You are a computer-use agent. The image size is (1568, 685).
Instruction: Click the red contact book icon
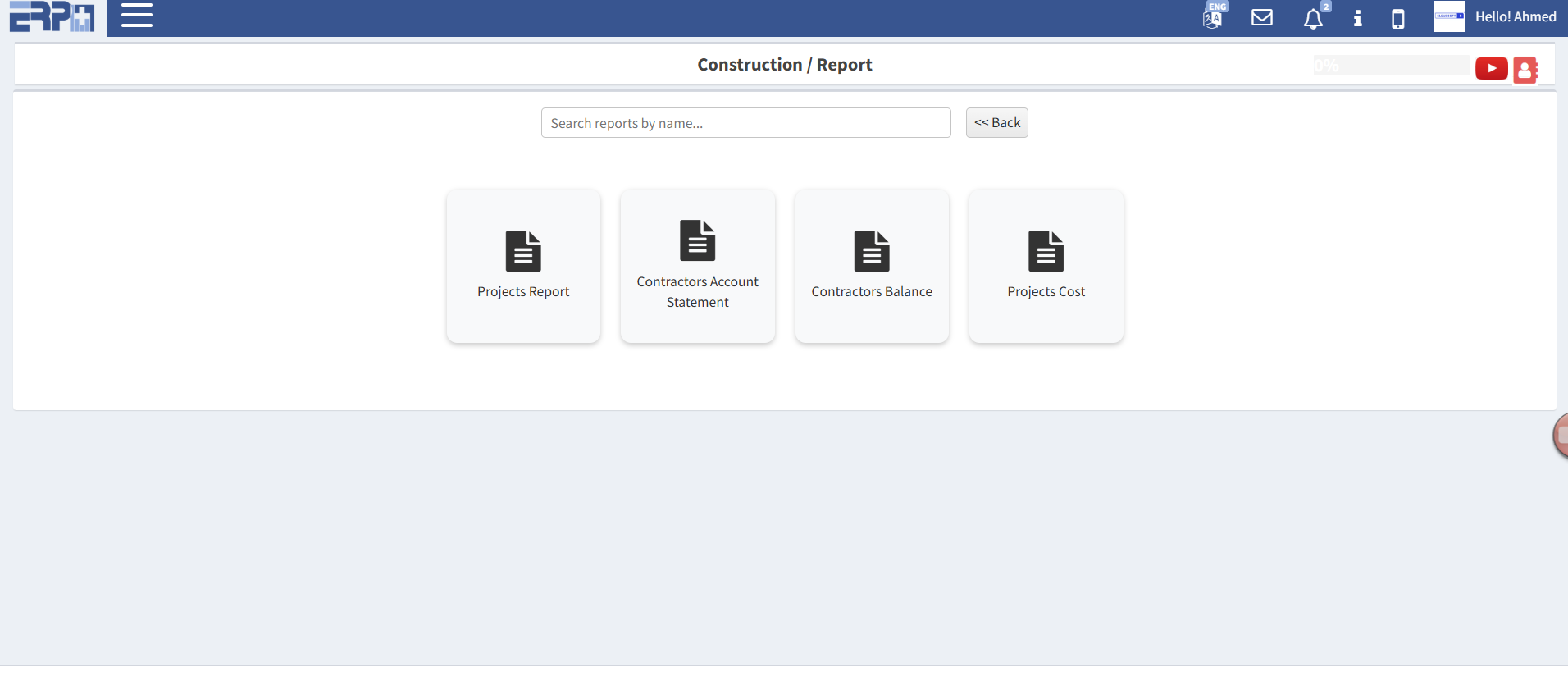click(x=1525, y=70)
